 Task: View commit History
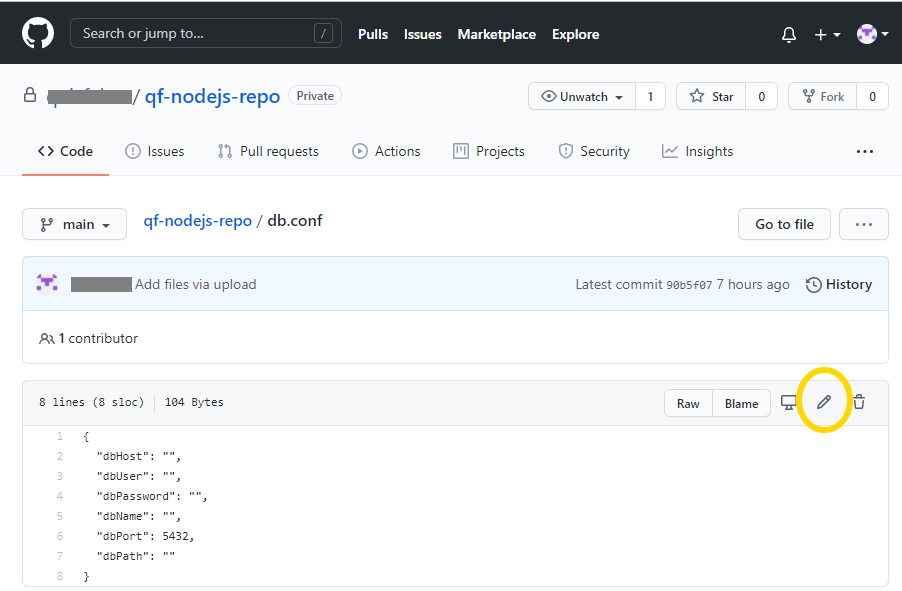838,284
